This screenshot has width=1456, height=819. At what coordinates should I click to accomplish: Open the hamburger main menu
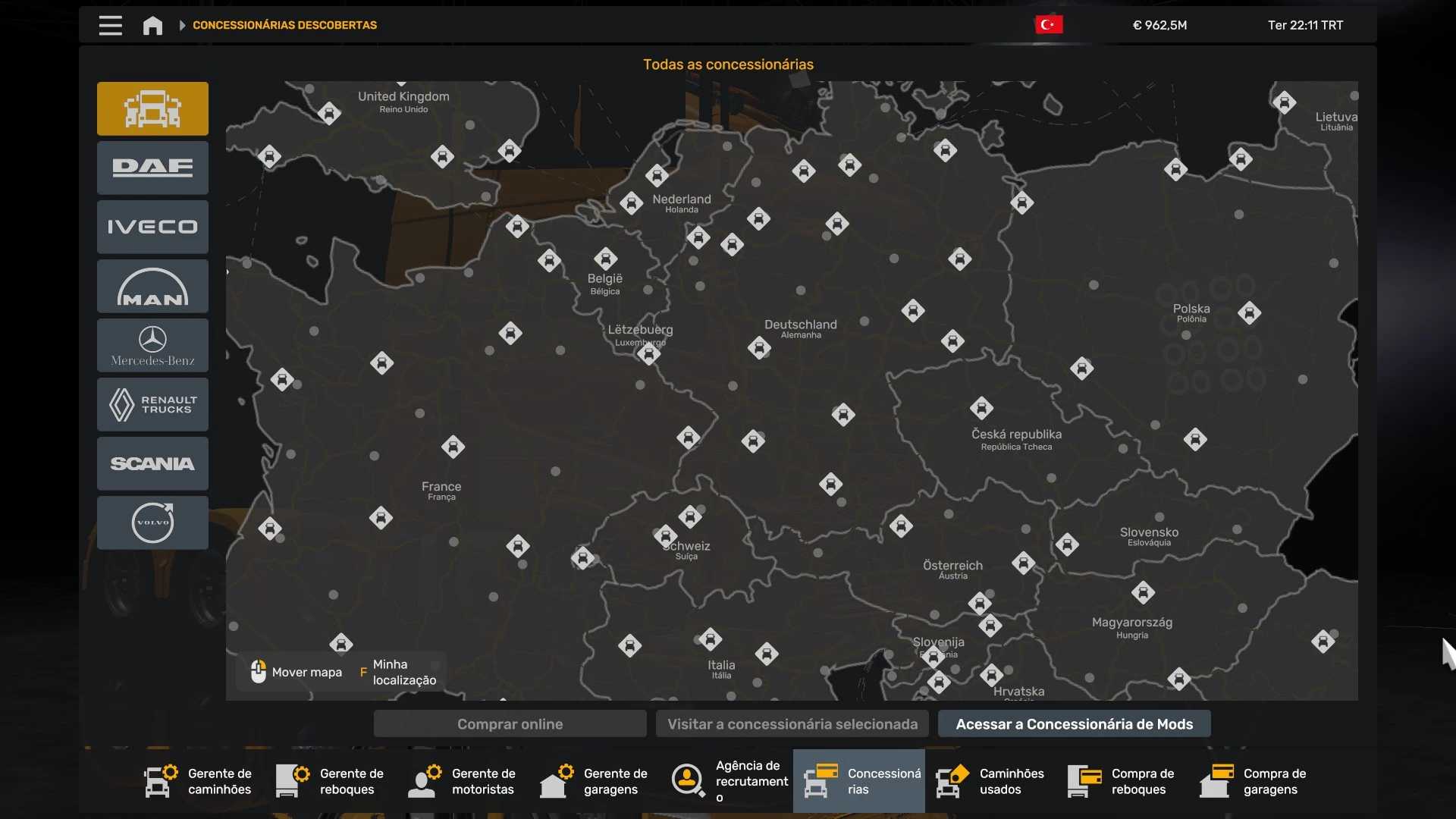pyautogui.click(x=110, y=25)
